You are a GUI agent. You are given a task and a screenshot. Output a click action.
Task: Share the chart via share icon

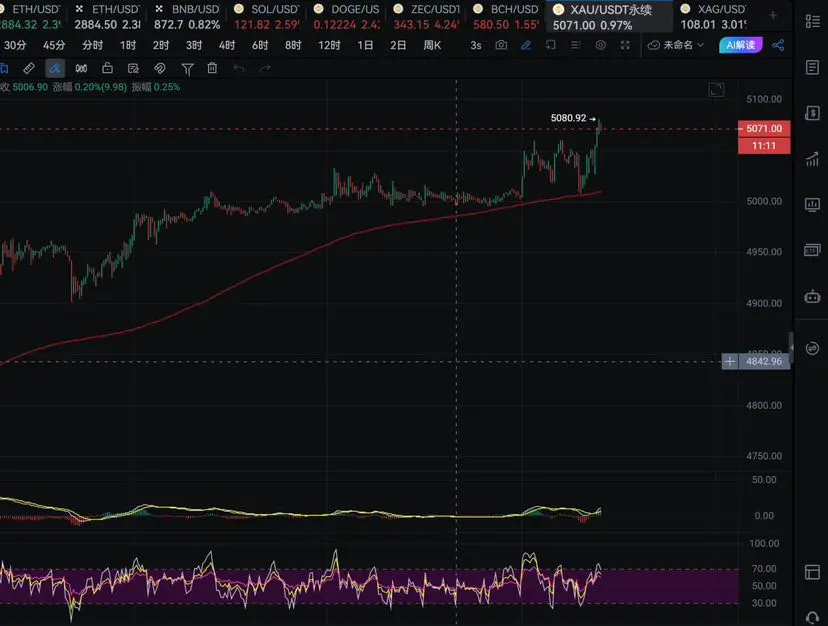pos(778,45)
